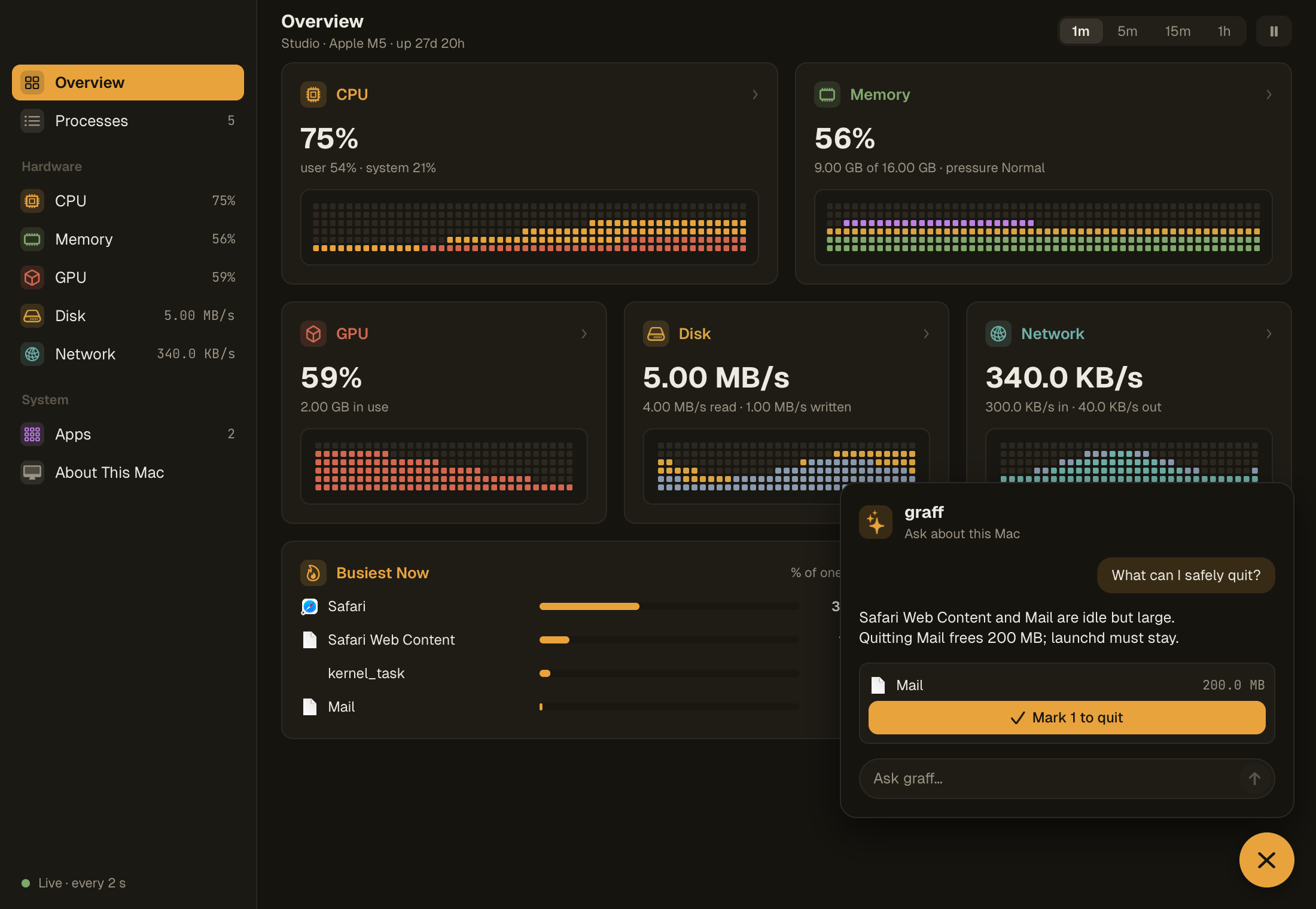This screenshot has height=909, width=1316.
Task: Click the Network card globe icon
Action: point(998,334)
